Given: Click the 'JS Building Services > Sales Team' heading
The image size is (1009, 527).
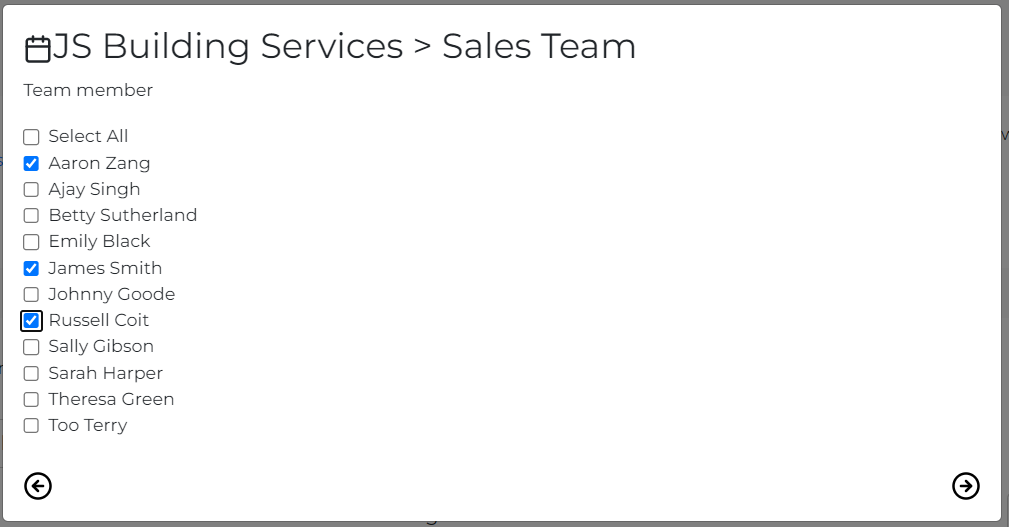Looking at the screenshot, I should [344, 47].
